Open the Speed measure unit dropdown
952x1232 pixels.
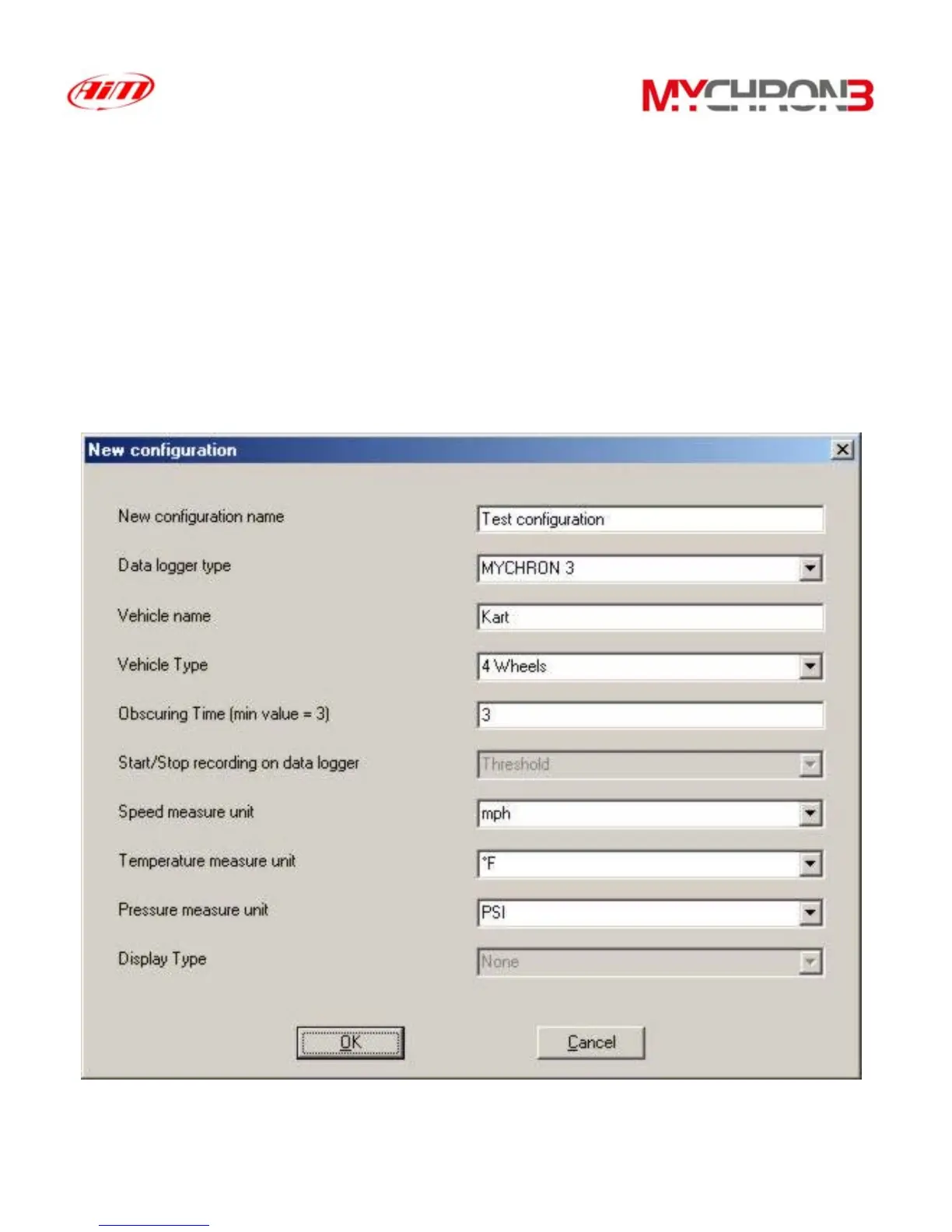click(x=810, y=814)
